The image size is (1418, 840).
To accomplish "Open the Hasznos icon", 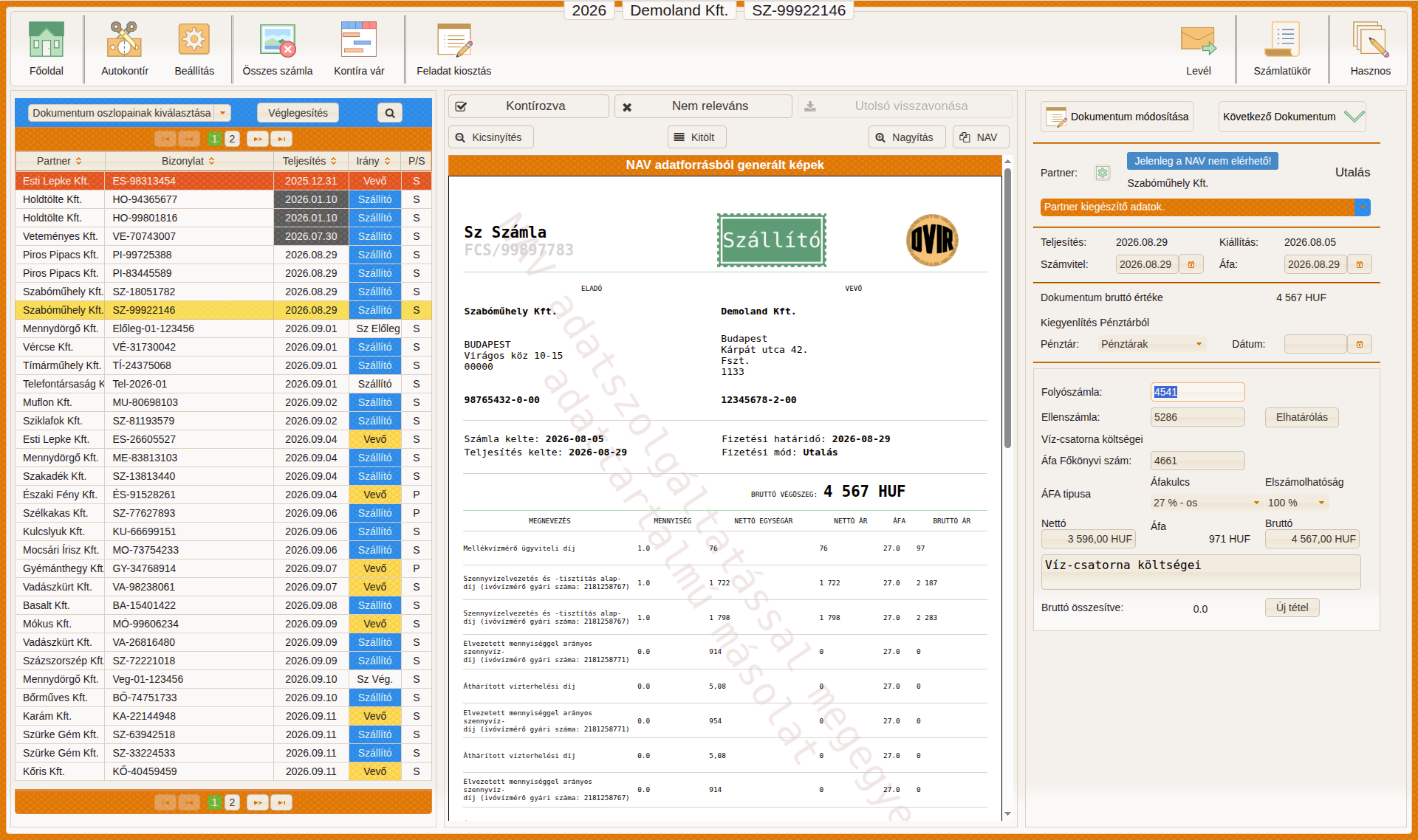I will [1370, 40].
